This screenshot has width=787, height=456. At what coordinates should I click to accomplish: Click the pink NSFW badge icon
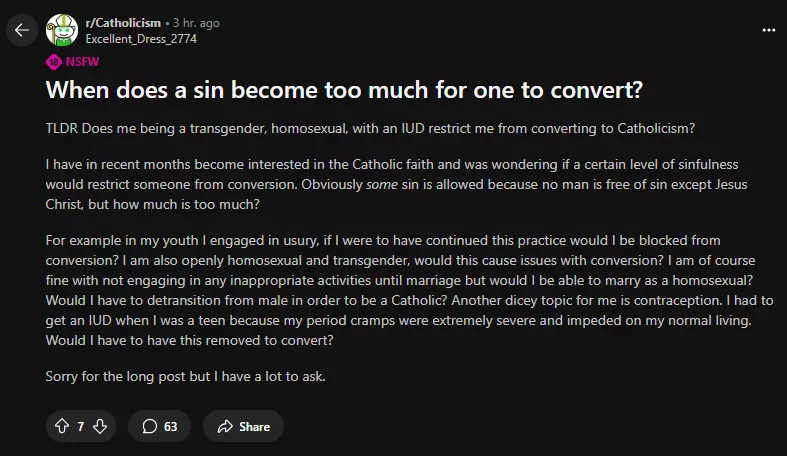(x=54, y=61)
